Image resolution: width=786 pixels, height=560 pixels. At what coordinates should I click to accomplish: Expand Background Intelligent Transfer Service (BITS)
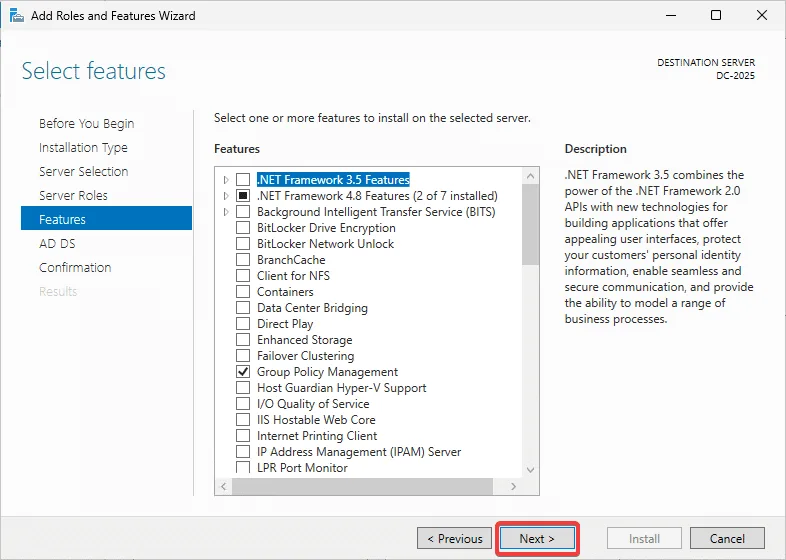point(227,212)
